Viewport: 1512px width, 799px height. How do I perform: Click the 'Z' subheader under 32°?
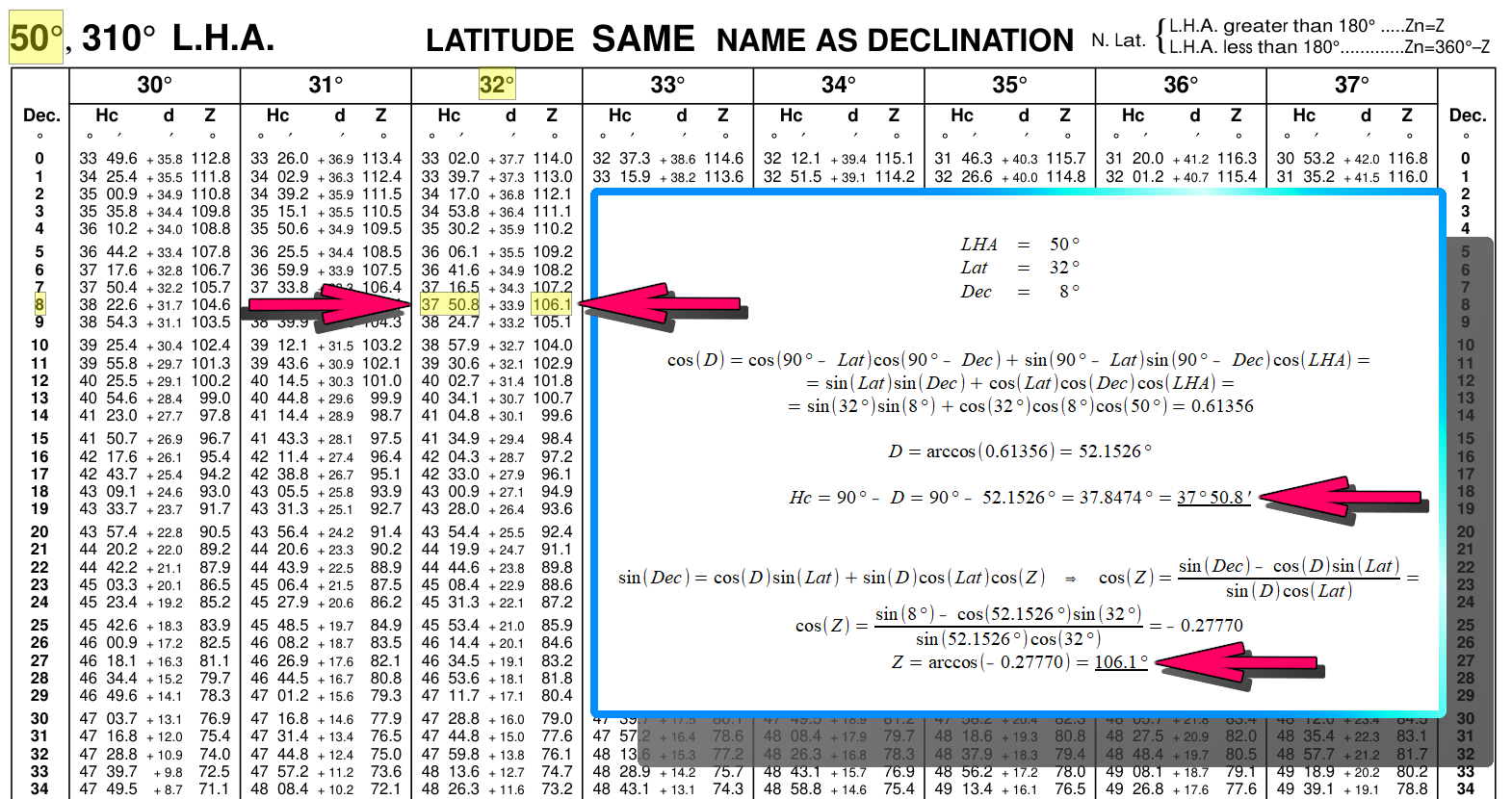click(552, 116)
